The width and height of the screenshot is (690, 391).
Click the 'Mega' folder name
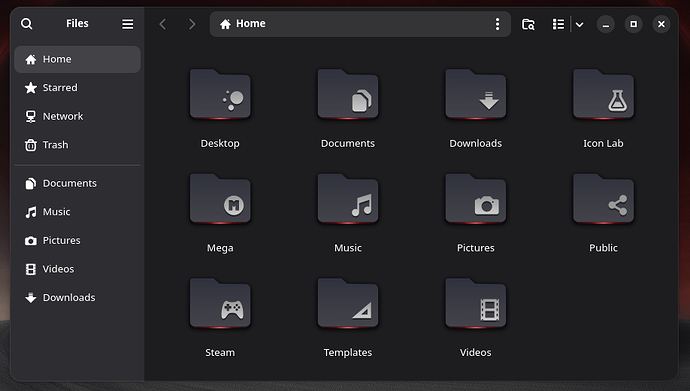[220, 248]
